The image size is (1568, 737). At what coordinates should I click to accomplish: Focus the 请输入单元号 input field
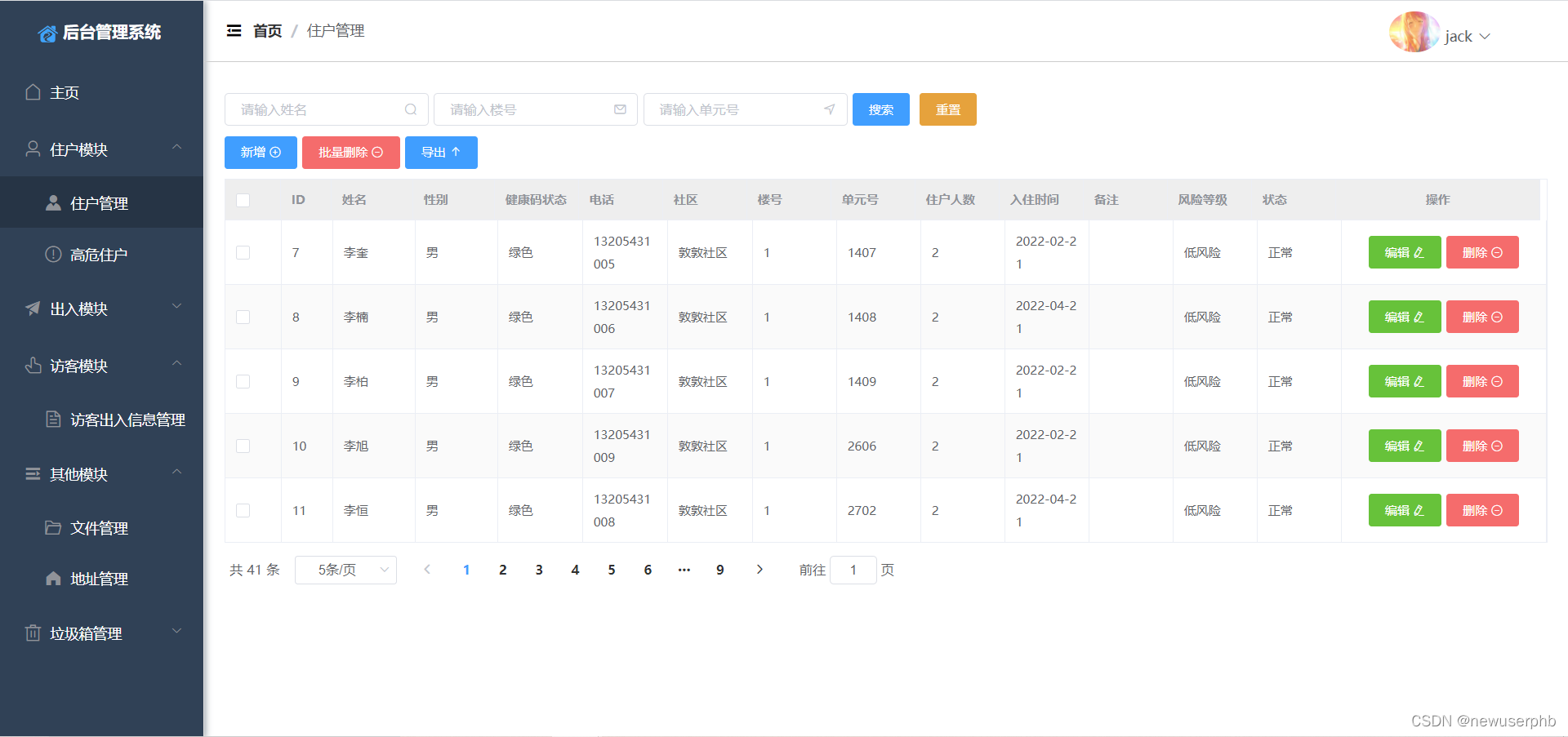pos(746,109)
